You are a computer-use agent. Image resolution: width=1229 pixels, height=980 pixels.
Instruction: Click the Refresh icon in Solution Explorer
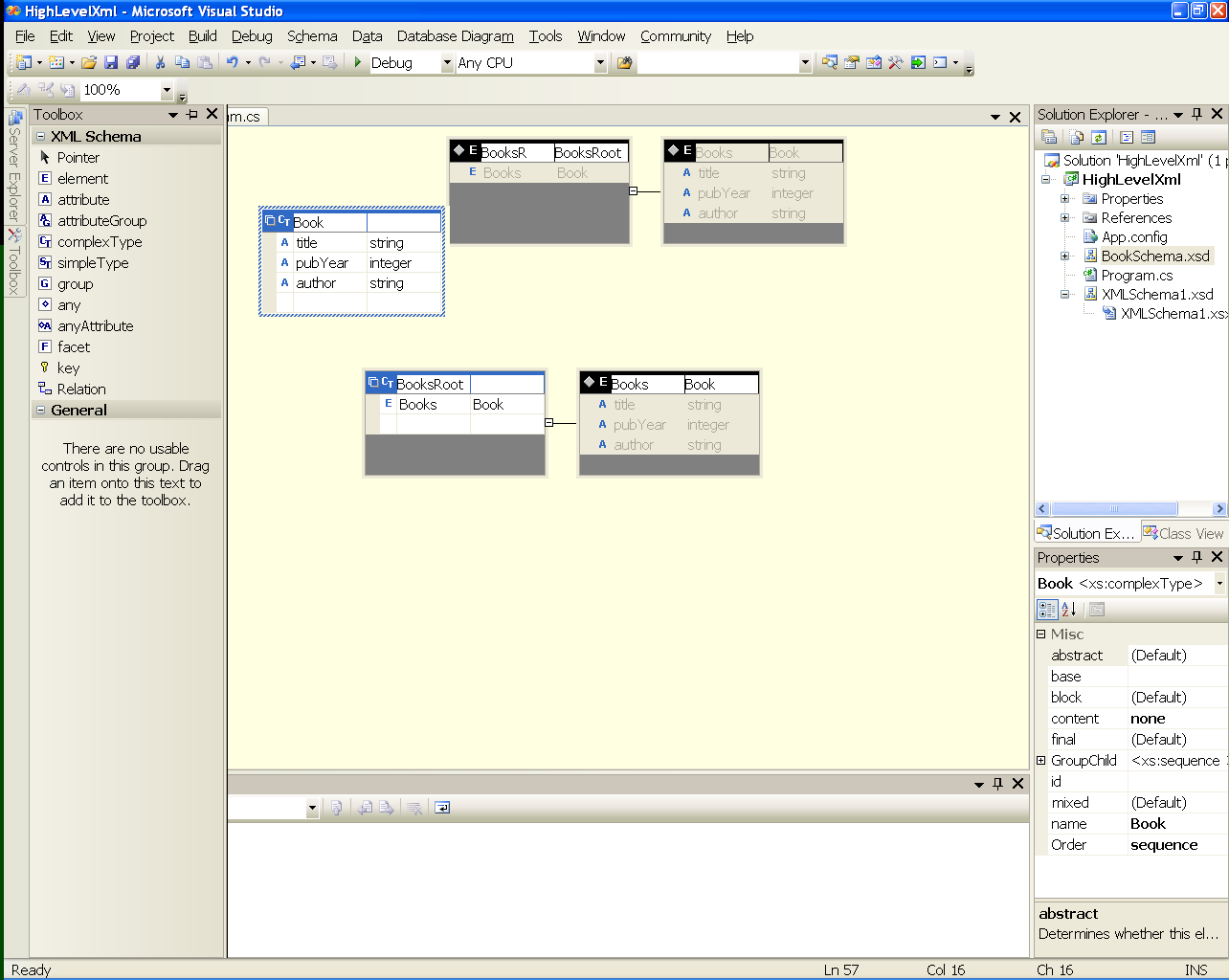tap(1099, 137)
